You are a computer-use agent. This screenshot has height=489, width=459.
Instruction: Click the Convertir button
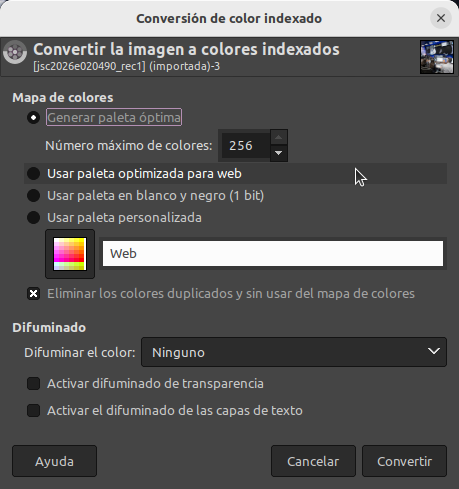[404, 461]
